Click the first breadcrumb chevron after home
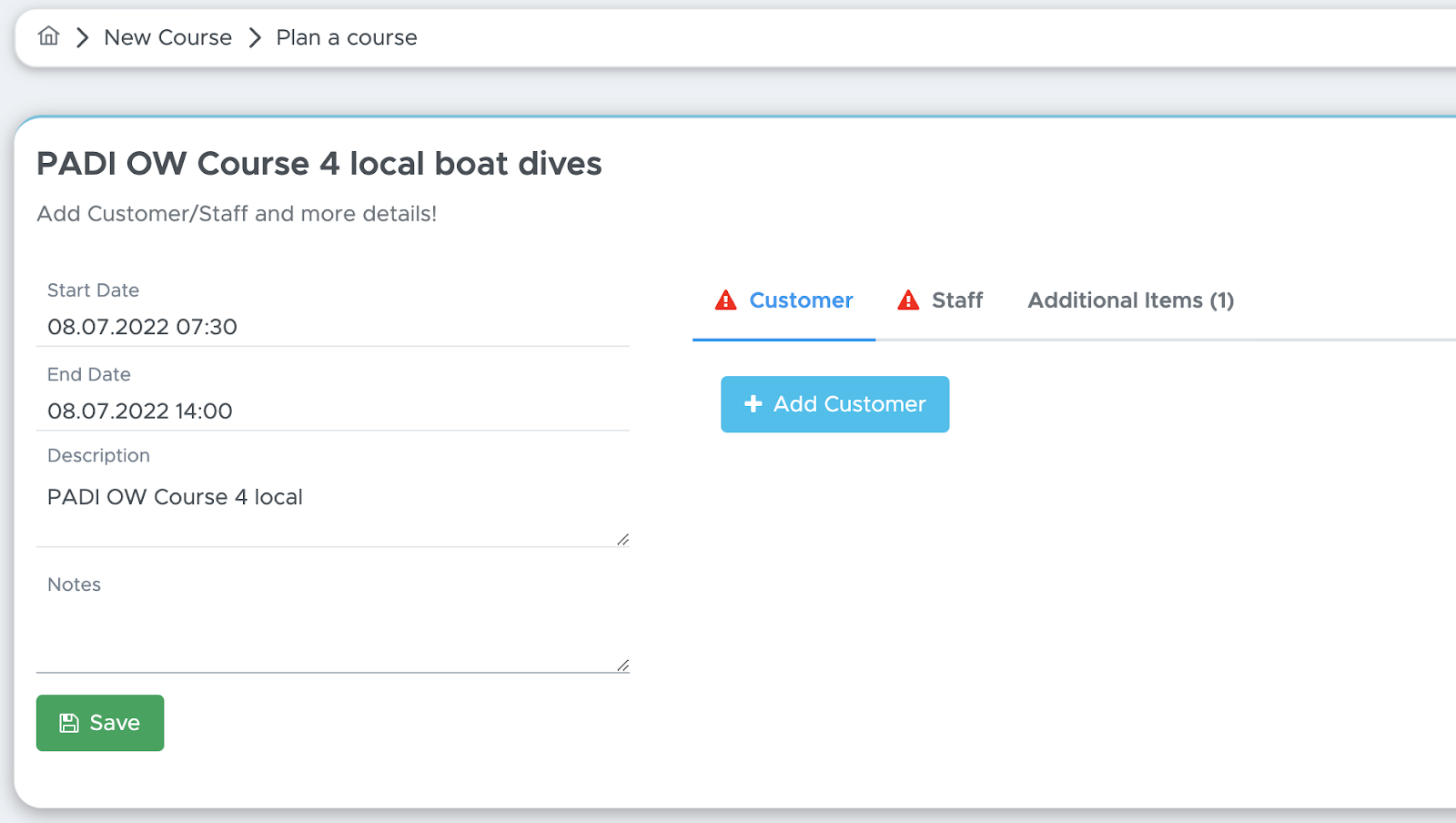Viewport: 1456px width, 823px height. pyautogui.click(x=82, y=37)
